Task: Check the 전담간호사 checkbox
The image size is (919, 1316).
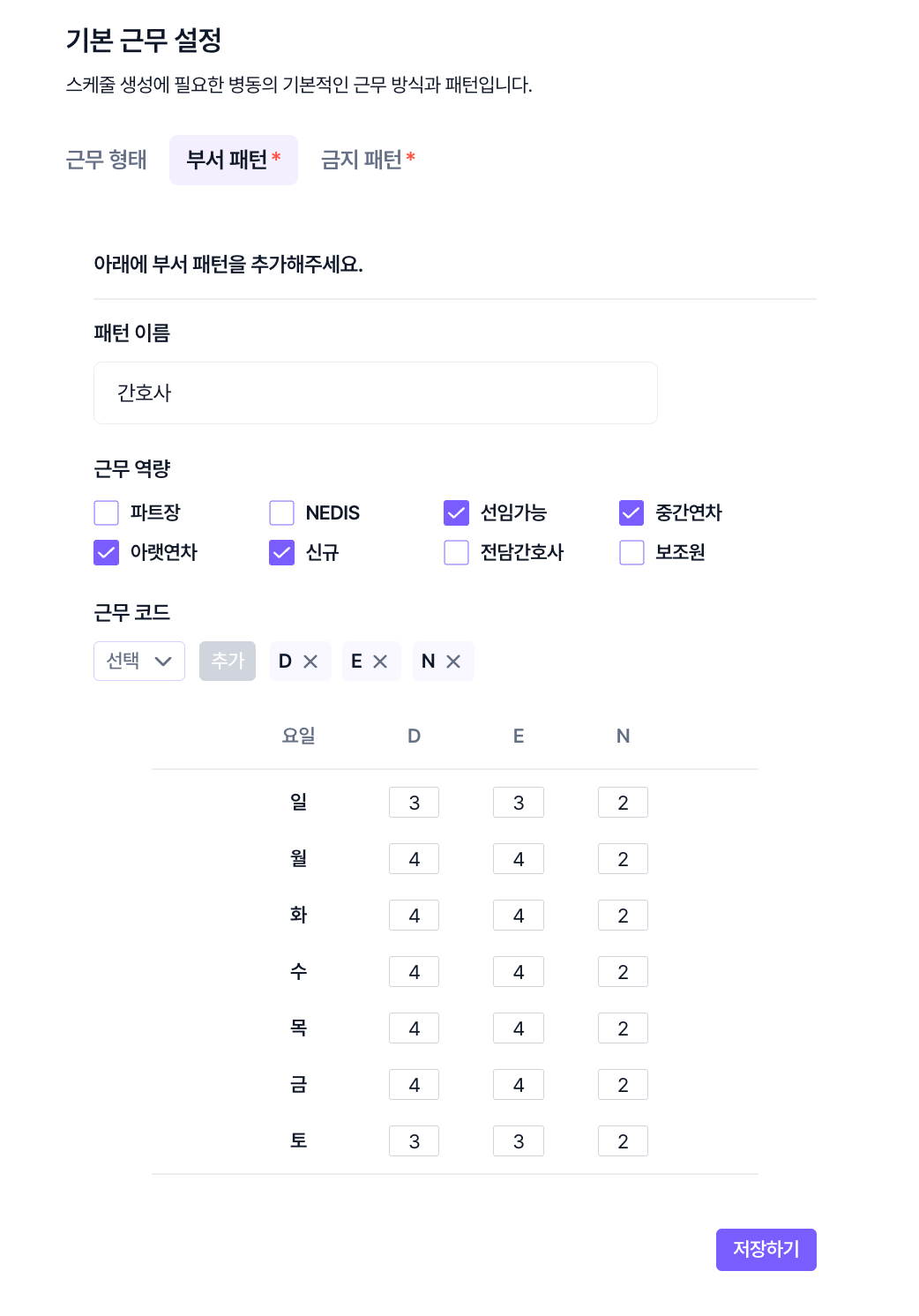Action: (x=456, y=552)
